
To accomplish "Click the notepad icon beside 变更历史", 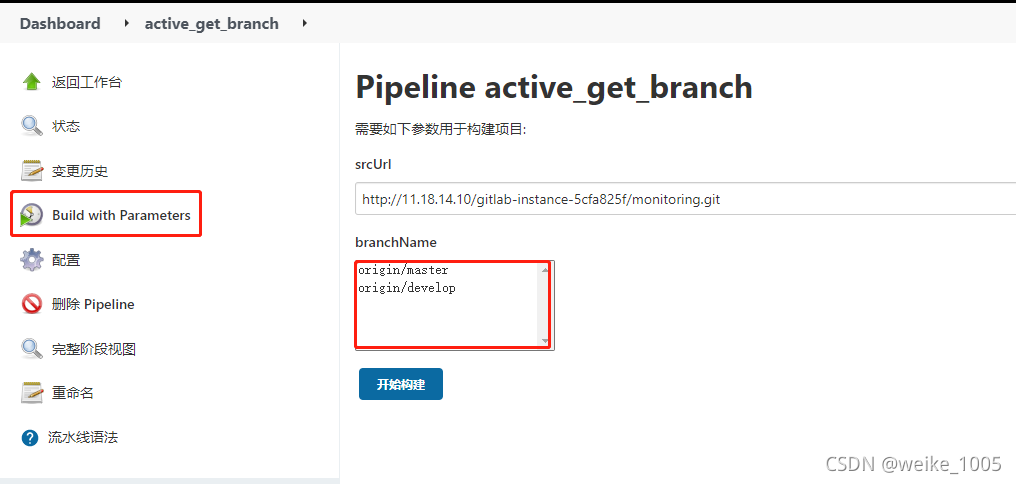I will click(32, 170).
